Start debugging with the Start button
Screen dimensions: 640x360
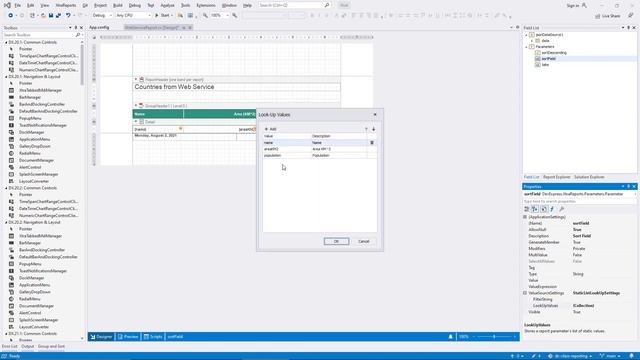(163, 16)
